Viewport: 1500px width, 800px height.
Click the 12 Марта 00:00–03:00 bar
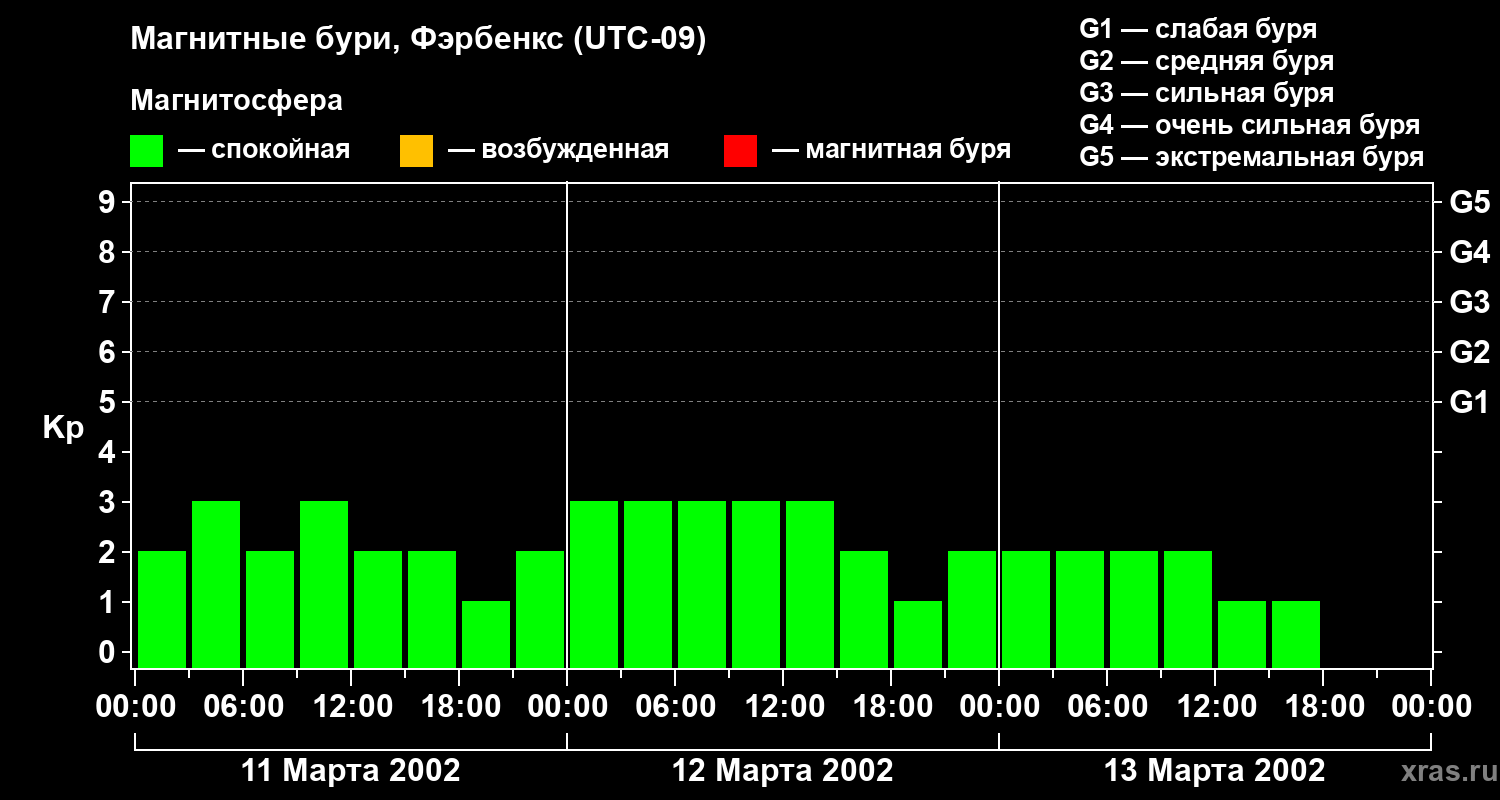594,584
